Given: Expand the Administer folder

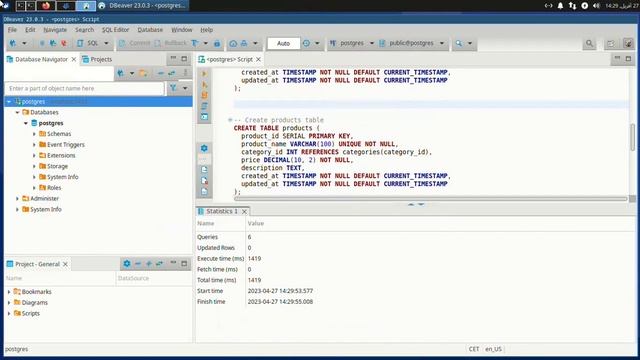Looking at the screenshot, I should click(x=18, y=198).
